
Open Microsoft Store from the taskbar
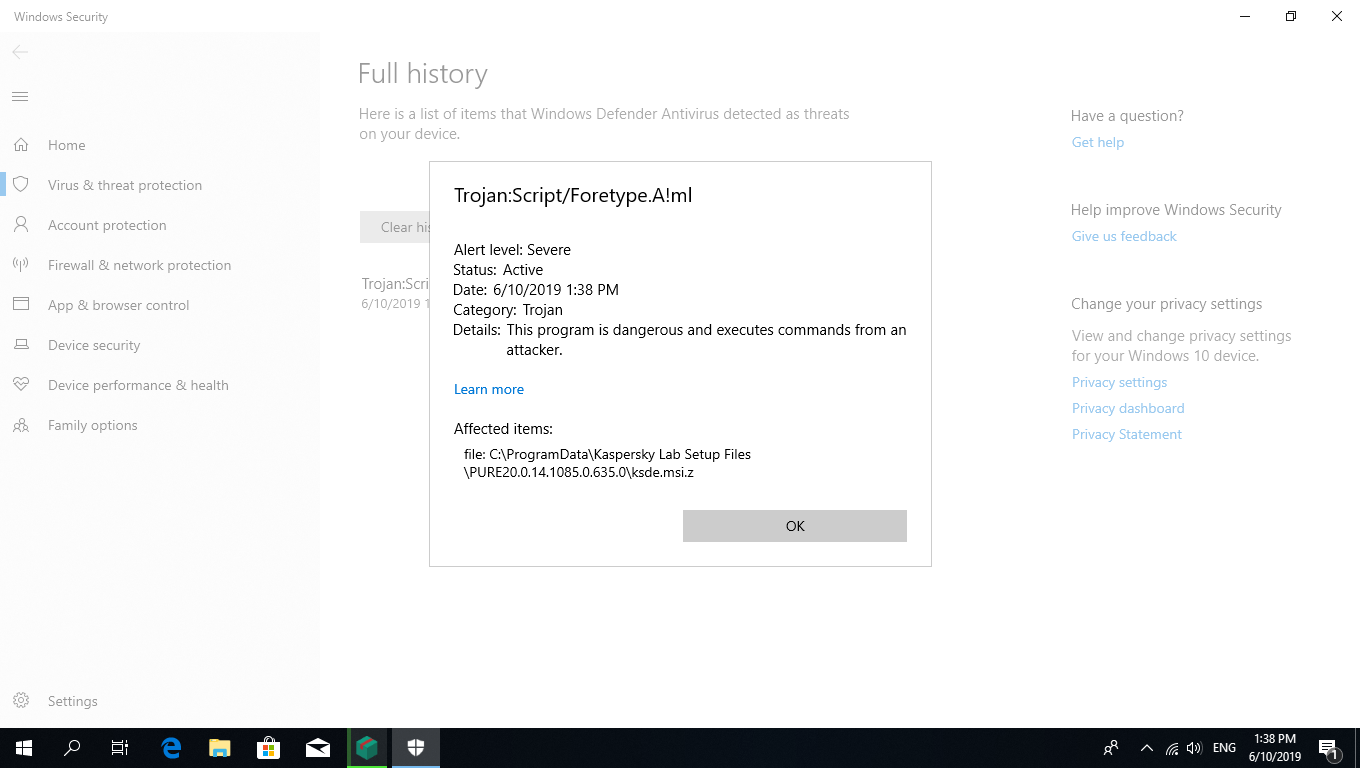tap(269, 748)
